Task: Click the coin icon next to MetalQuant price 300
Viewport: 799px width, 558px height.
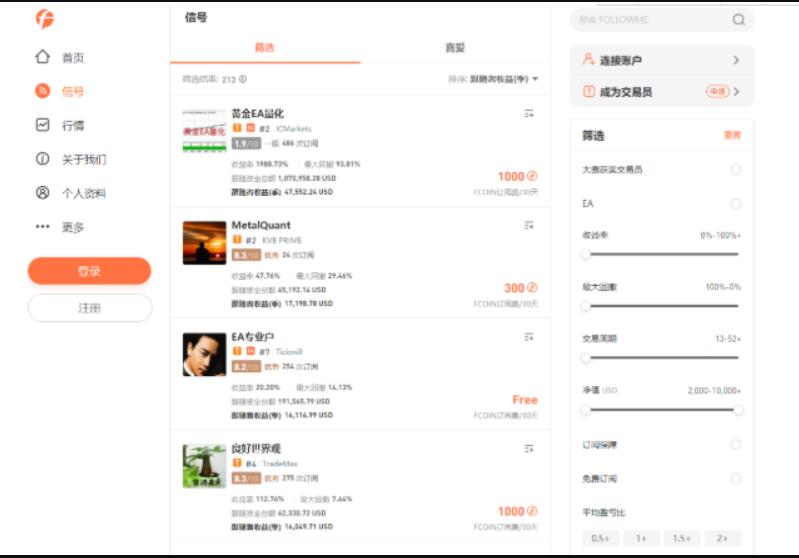Action: point(532,288)
